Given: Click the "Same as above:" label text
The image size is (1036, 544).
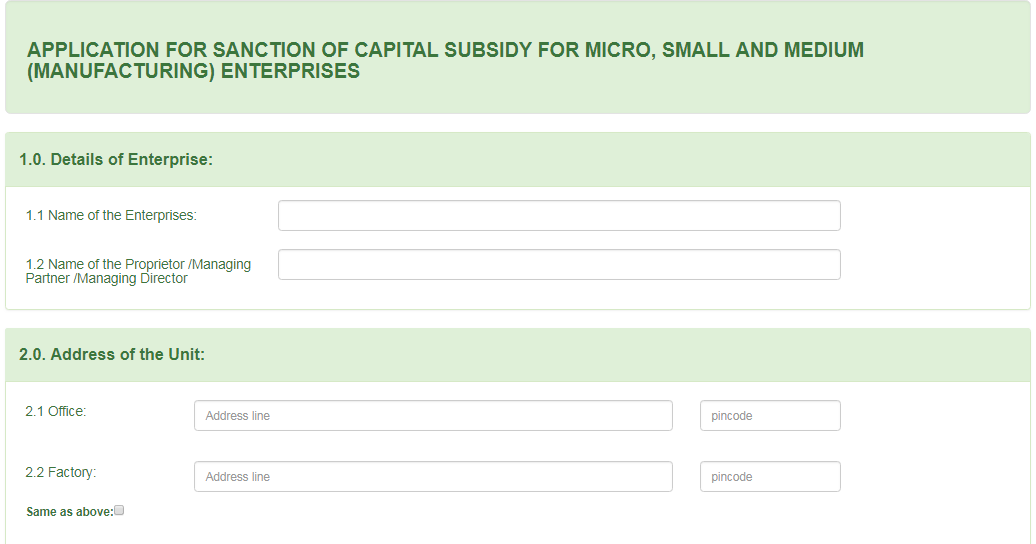Looking at the screenshot, I should (69, 512).
